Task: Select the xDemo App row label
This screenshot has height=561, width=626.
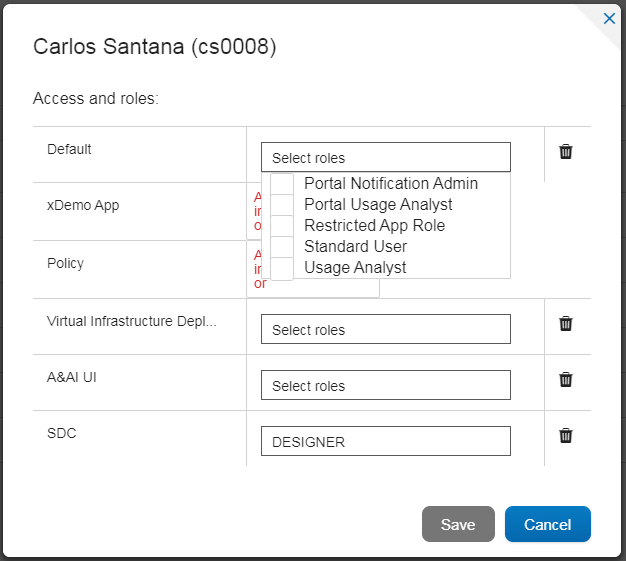Action: point(83,206)
